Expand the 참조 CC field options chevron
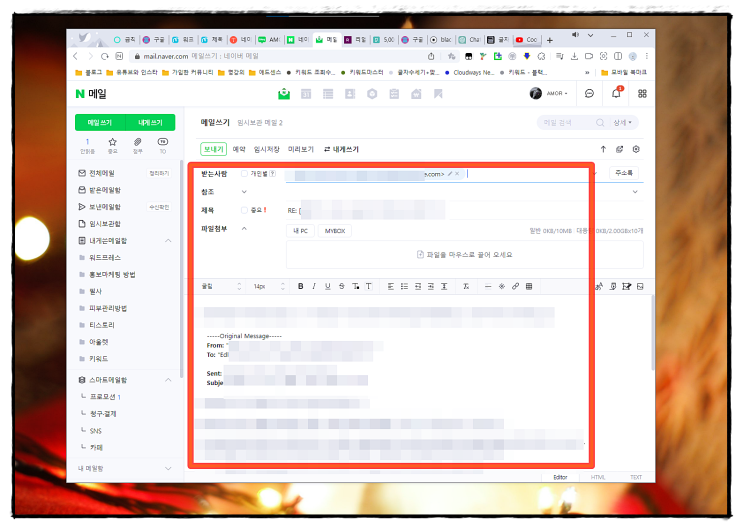Screen dimensions: 743x529 click(x=244, y=192)
